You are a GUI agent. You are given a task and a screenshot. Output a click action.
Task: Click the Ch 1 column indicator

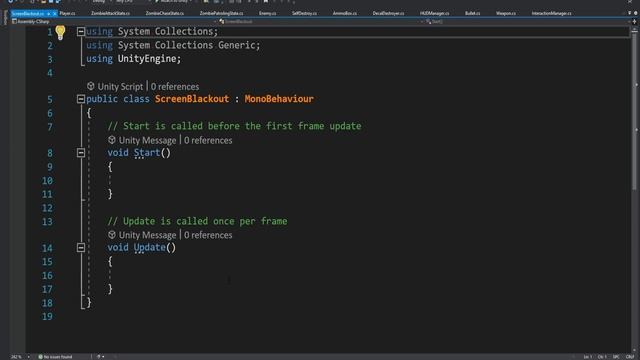[x=602, y=357]
